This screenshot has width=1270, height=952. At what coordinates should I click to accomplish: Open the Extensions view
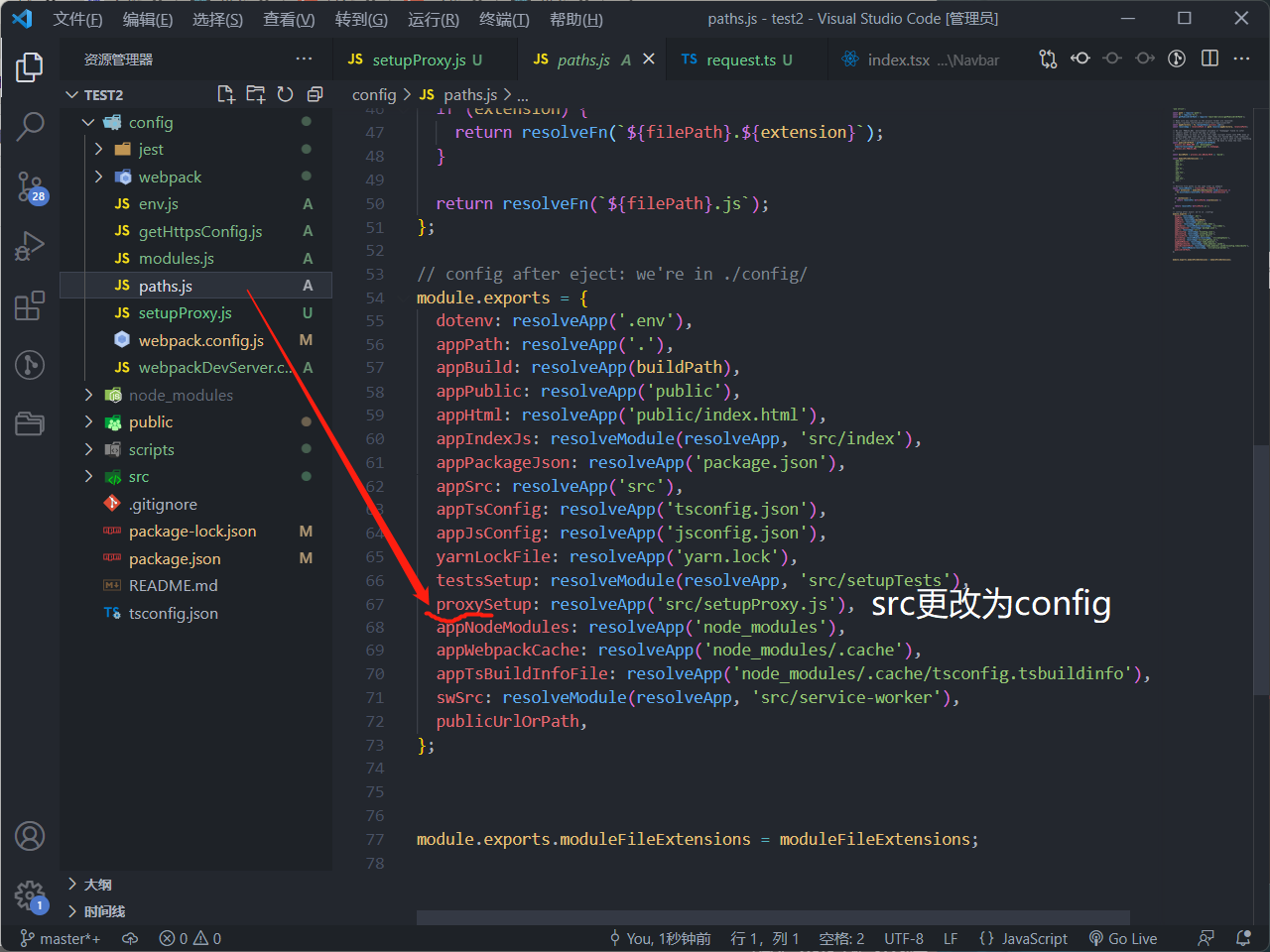click(x=30, y=305)
